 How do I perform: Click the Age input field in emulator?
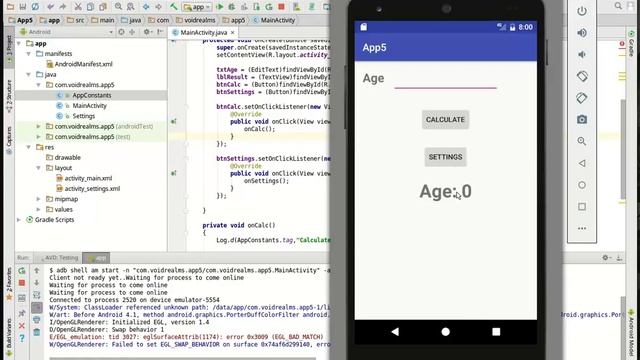click(445, 80)
